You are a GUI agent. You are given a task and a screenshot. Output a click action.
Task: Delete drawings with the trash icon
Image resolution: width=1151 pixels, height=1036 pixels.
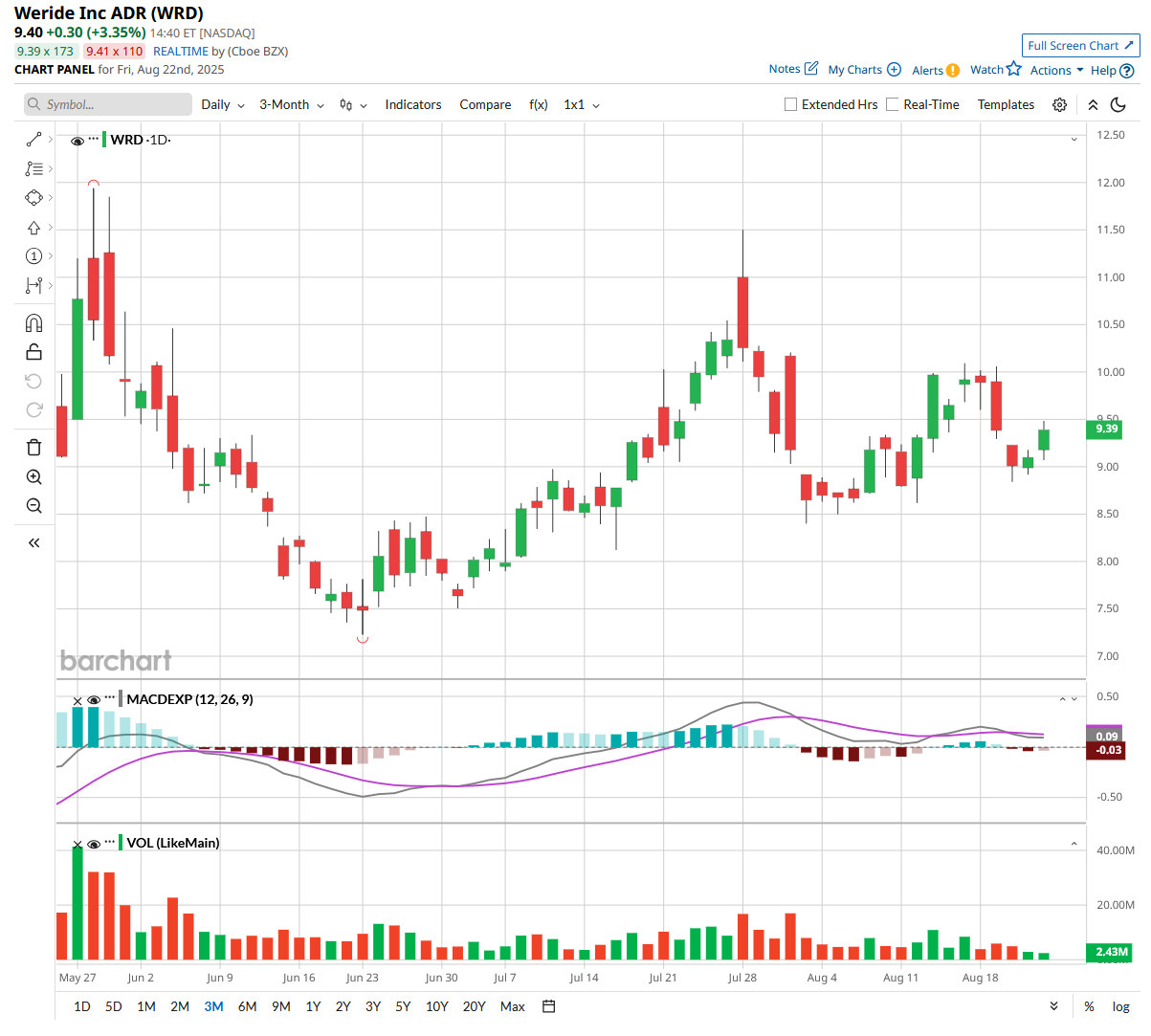pyautogui.click(x=33, y=447)
